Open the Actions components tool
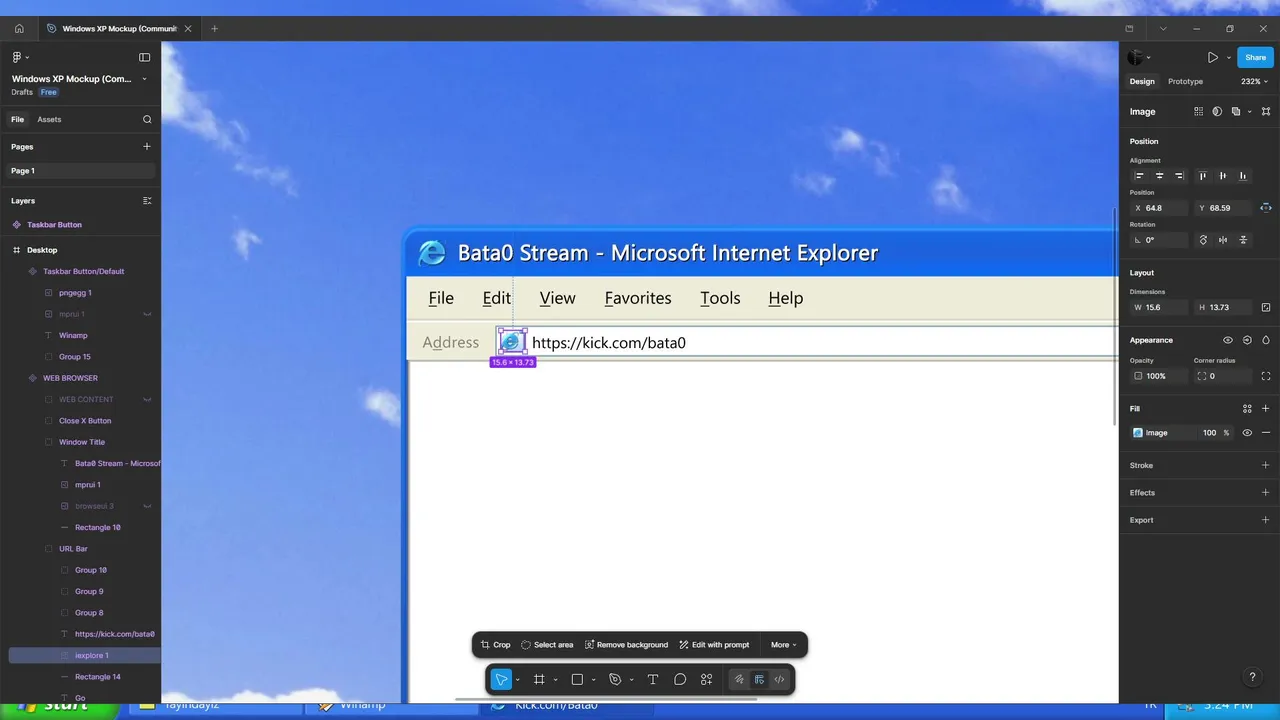Viewport: 1280px width, 720px height. (x=707, y=680)
